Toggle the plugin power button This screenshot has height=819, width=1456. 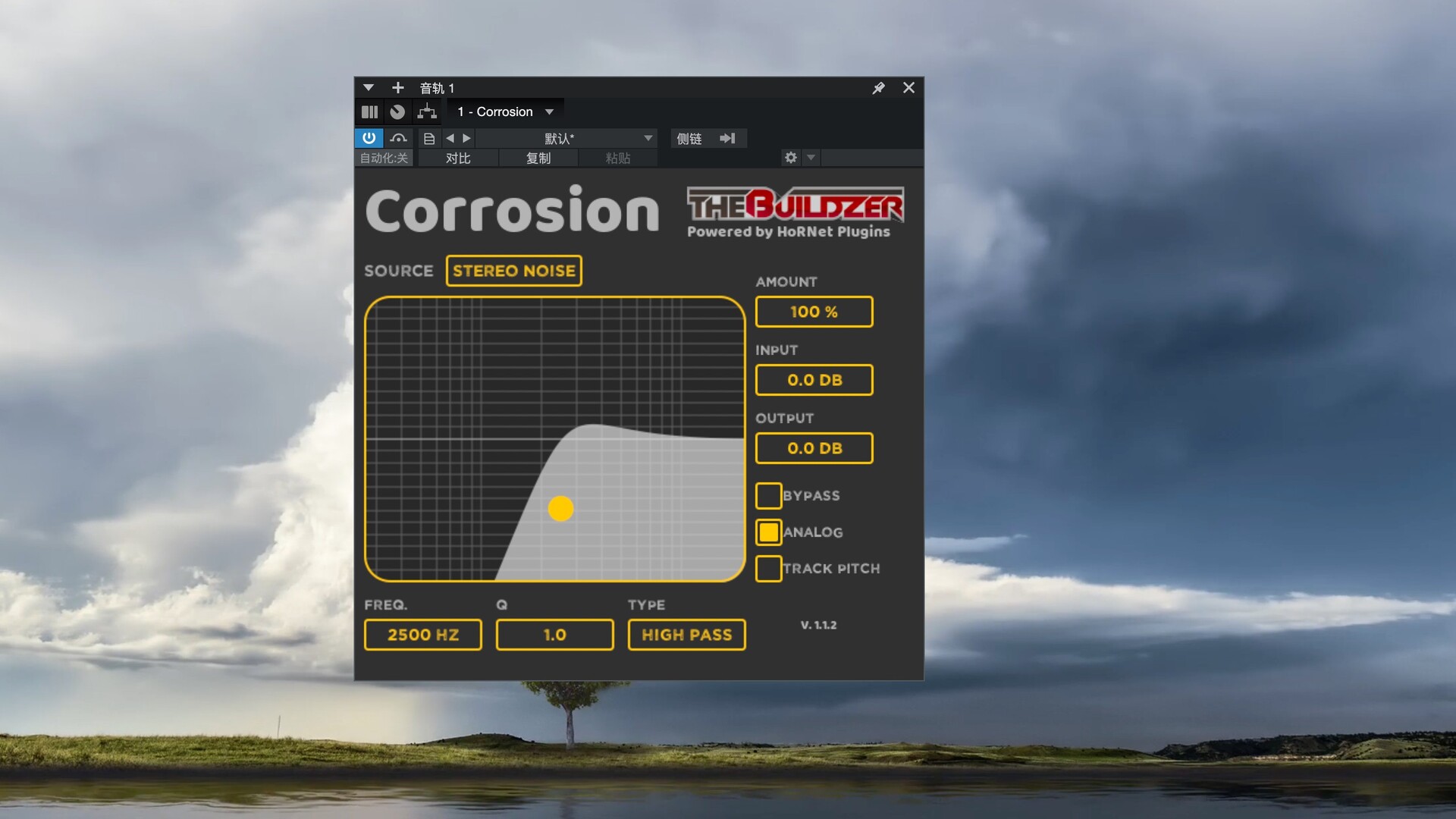tap(369, 138)
